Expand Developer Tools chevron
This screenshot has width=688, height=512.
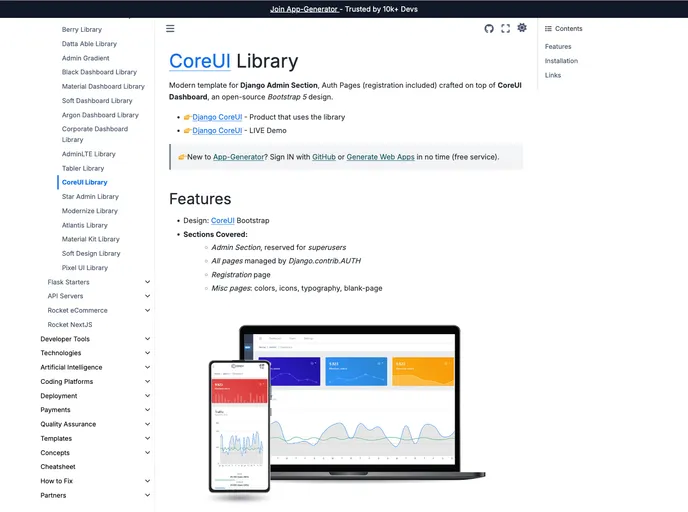[x=147, y=339]
